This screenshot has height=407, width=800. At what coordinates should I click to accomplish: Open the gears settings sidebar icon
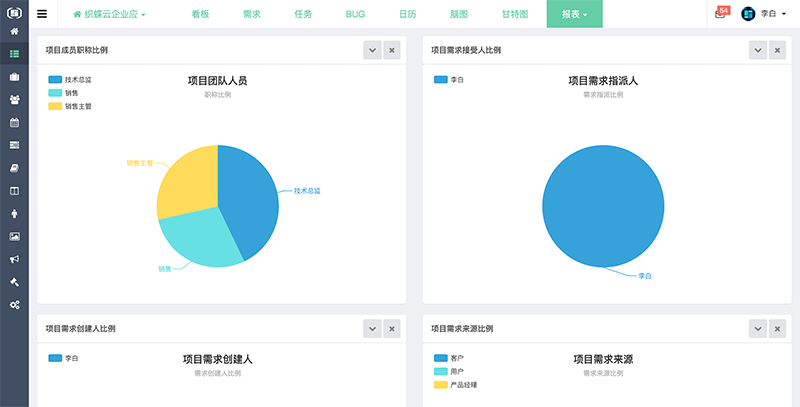coord(14,305)
